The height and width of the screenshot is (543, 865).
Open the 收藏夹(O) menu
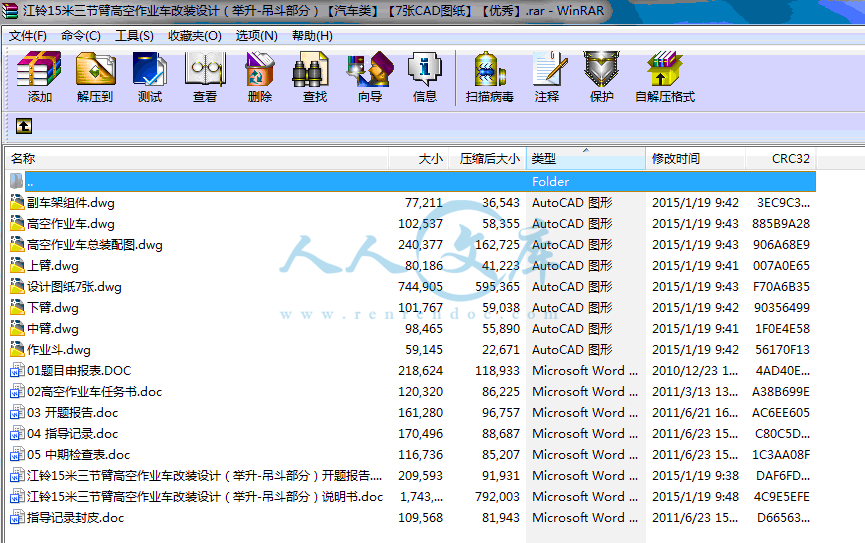tap(195, 36)
